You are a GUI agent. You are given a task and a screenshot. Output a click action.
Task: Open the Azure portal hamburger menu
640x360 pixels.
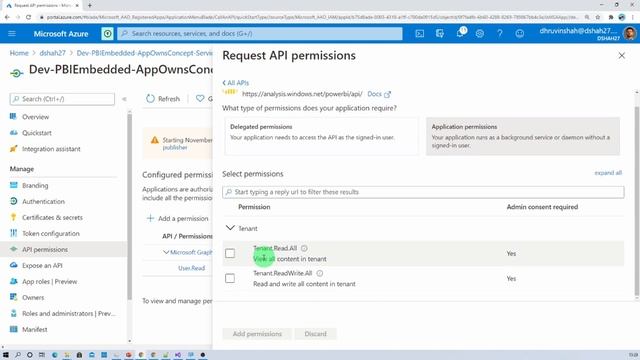12,33
